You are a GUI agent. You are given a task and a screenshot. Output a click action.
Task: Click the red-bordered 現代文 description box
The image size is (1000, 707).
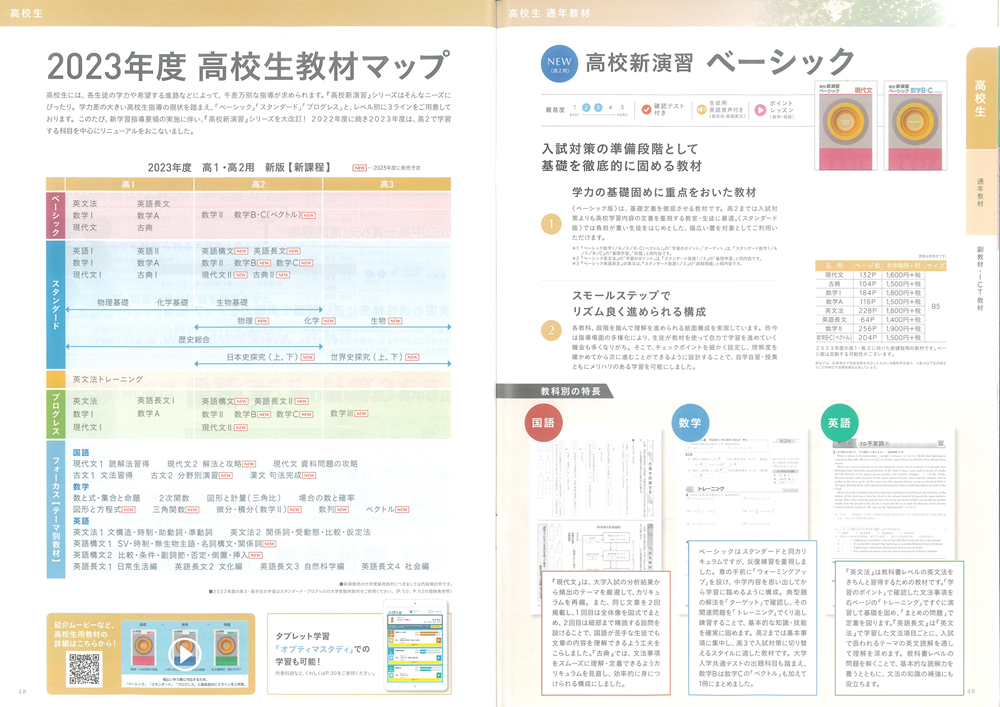(605, 633)
